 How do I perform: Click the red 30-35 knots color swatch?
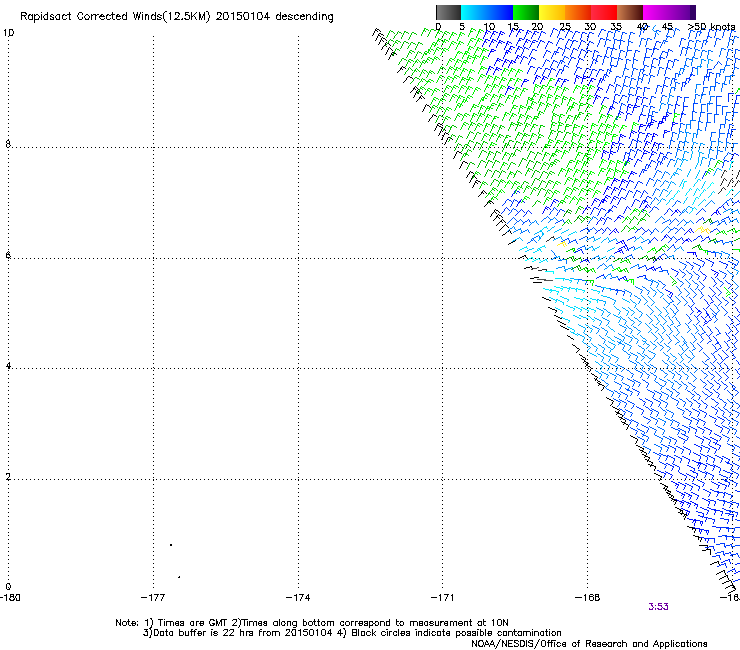tap(604, 12)
